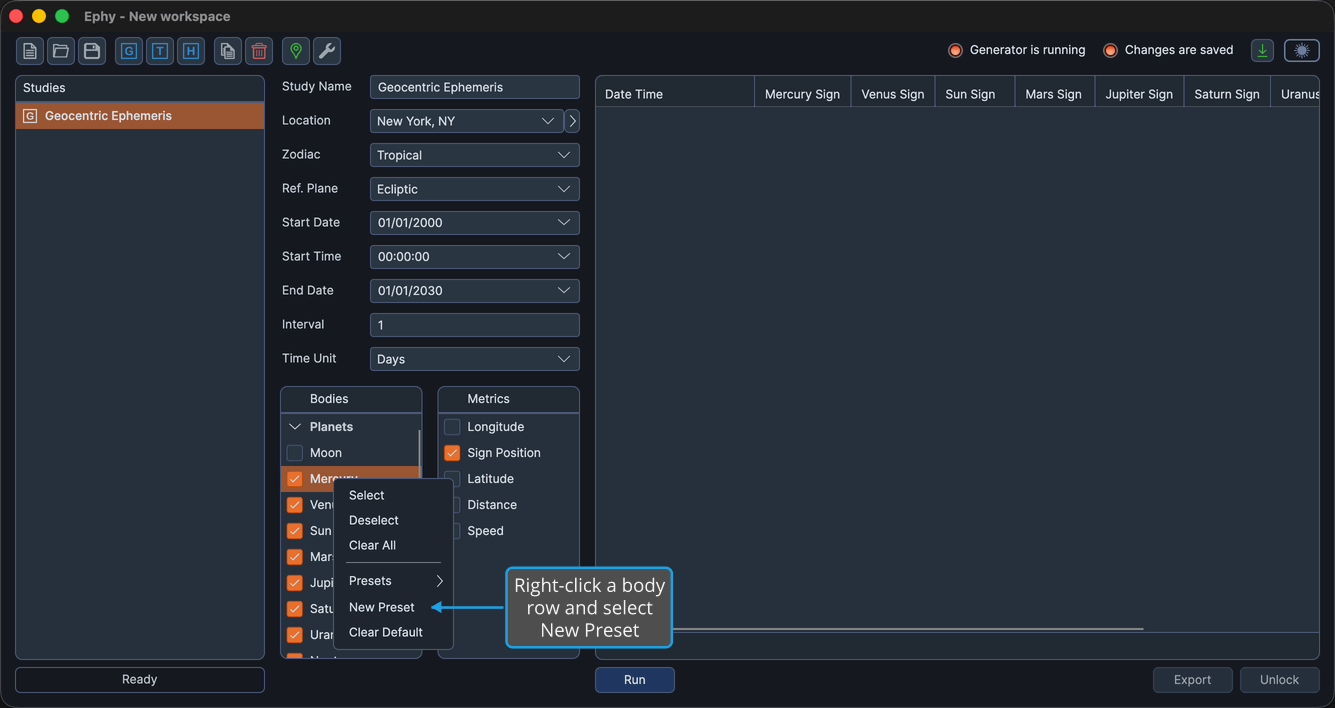Click the Export button
The width and height of the screenshot is (1335, 708).
(x=1192, y=680)
